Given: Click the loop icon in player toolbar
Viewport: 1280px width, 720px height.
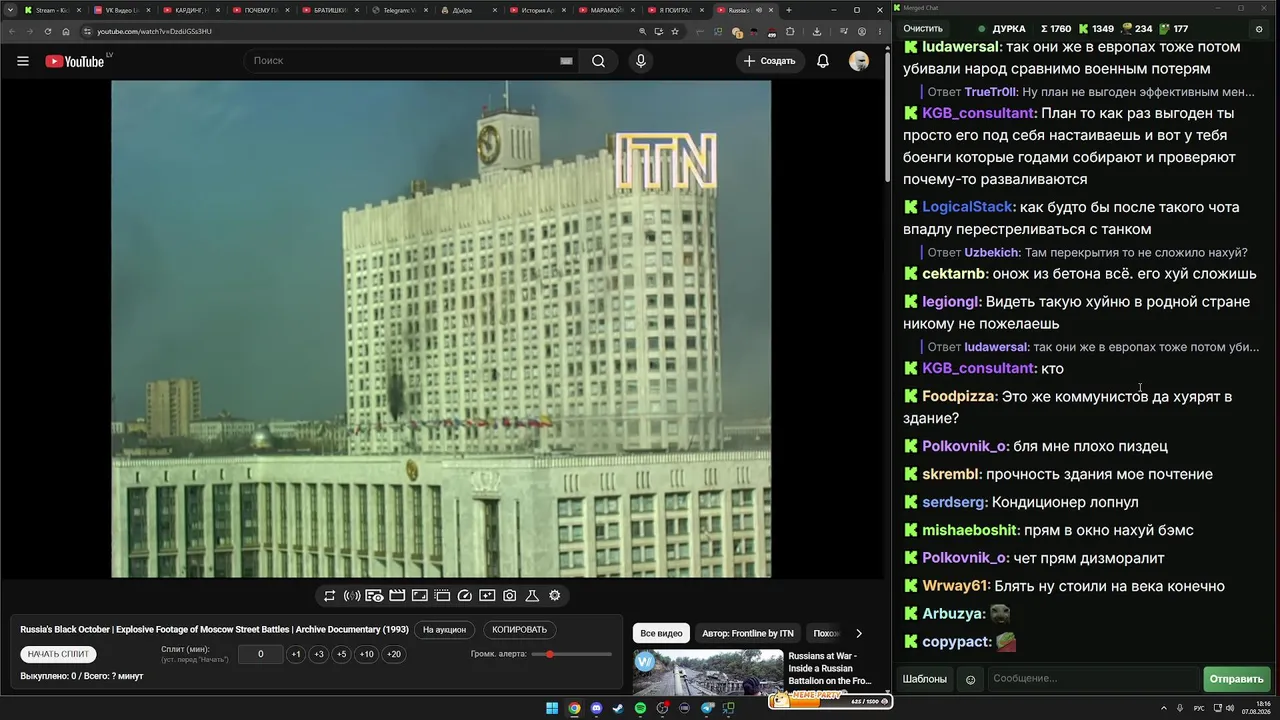Looking at the screenshot, I should click(x=329, y=596).
